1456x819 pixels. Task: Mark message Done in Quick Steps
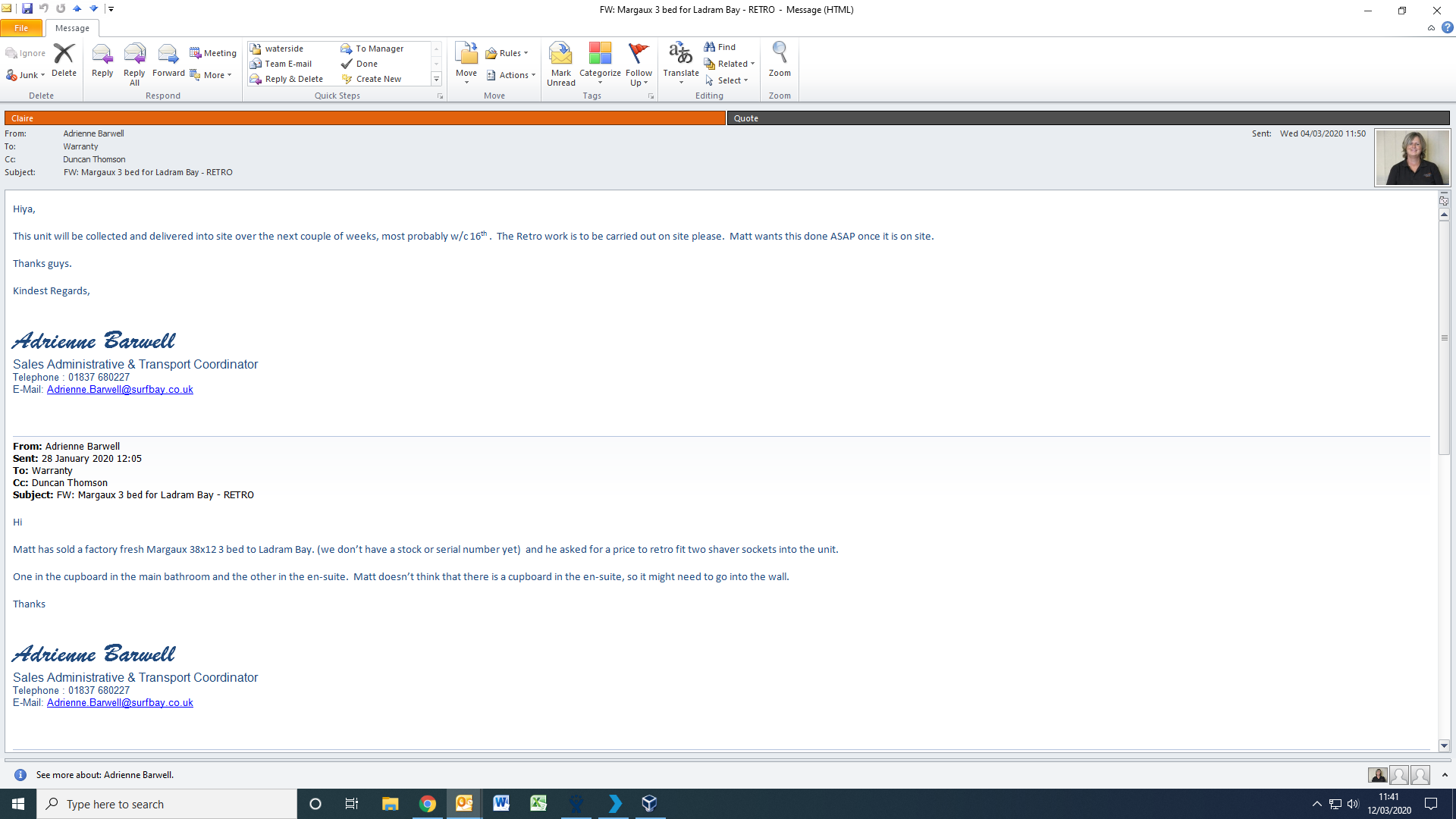367,64
